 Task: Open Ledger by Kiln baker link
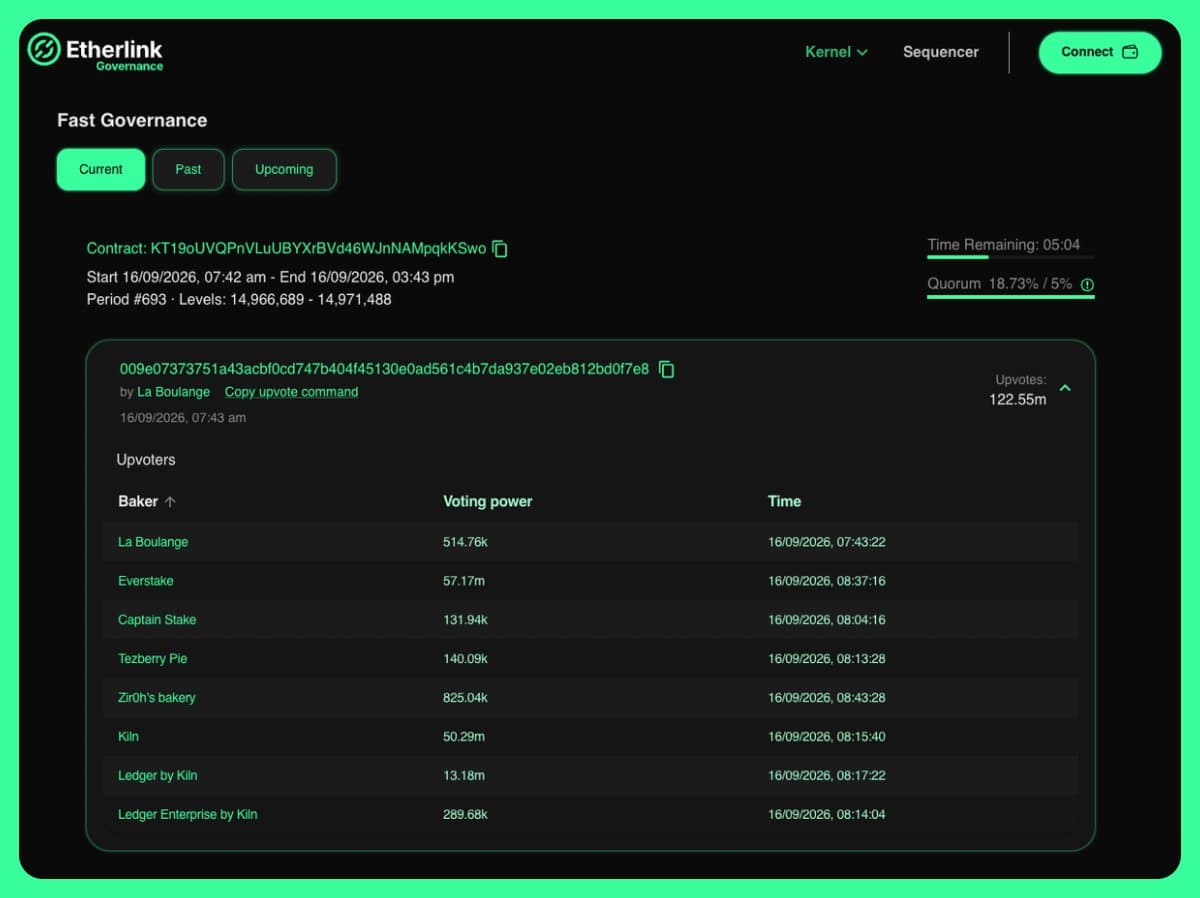pos(158,776)
